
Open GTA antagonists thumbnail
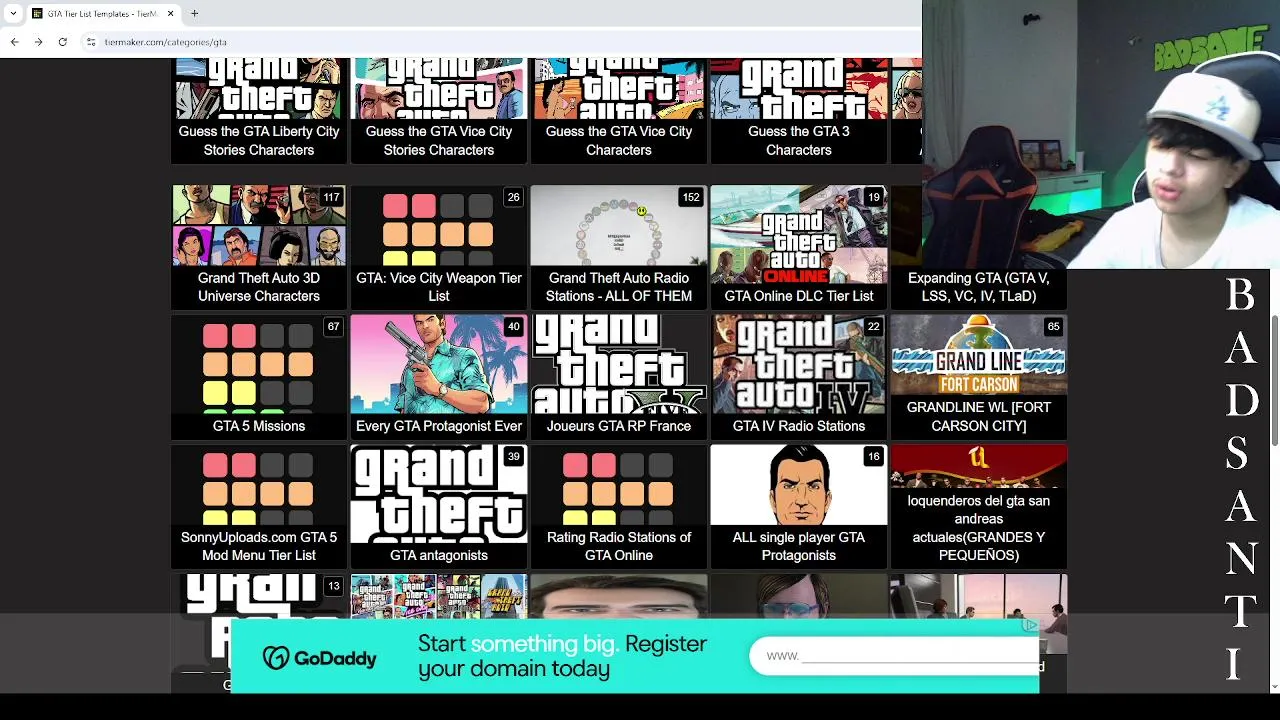point(439,494)
